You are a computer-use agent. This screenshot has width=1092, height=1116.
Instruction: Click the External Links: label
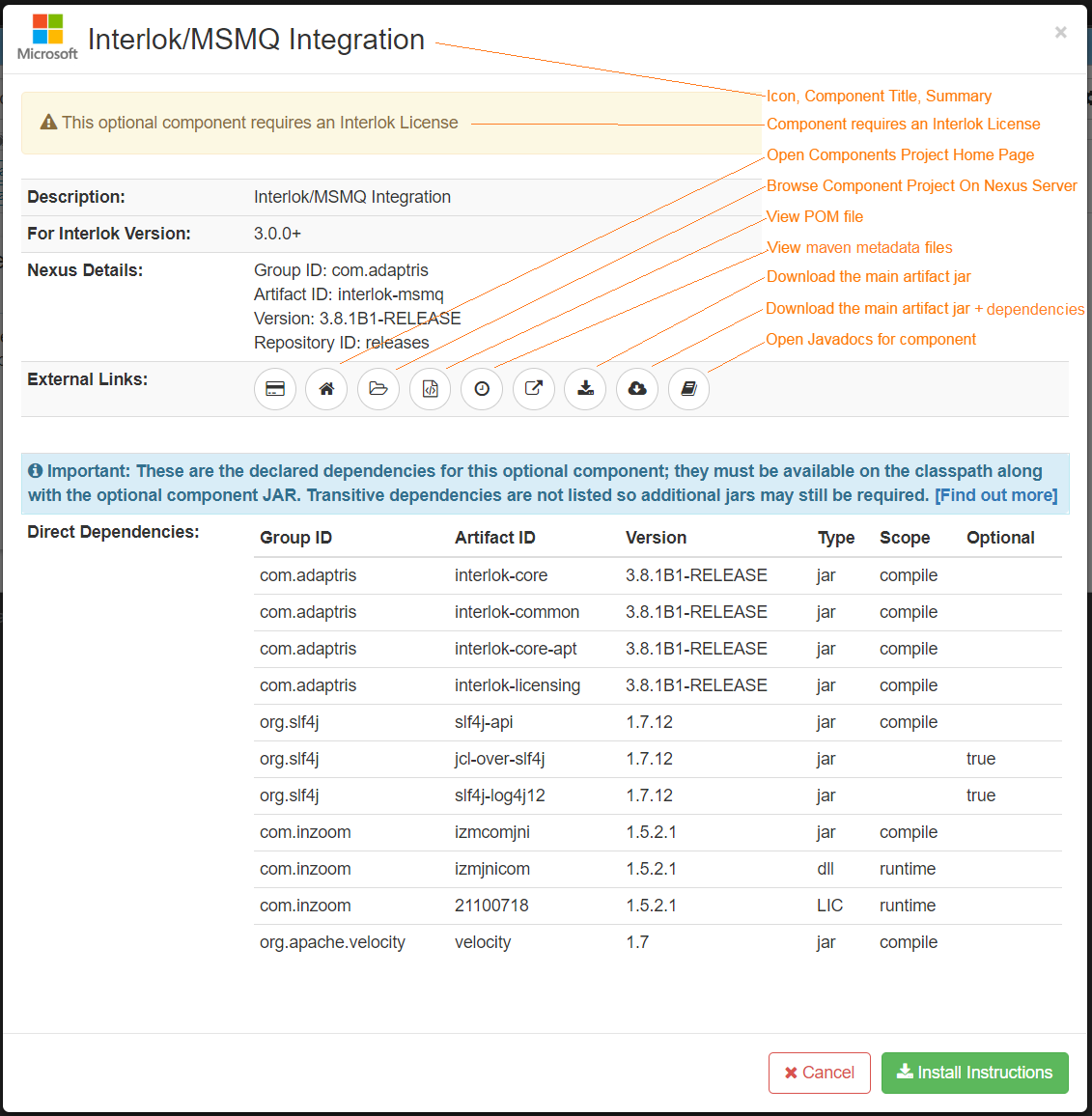click(x=88, y=379)
